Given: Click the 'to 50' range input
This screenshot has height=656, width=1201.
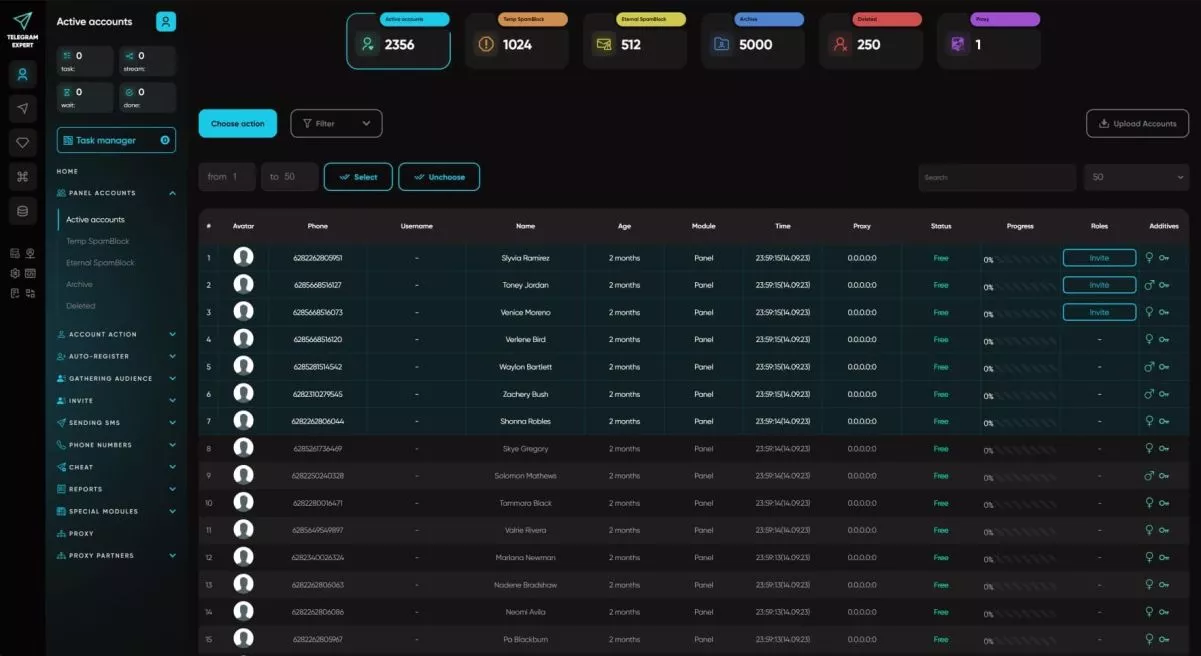Looking at the screenshot, I should point(290,177).
